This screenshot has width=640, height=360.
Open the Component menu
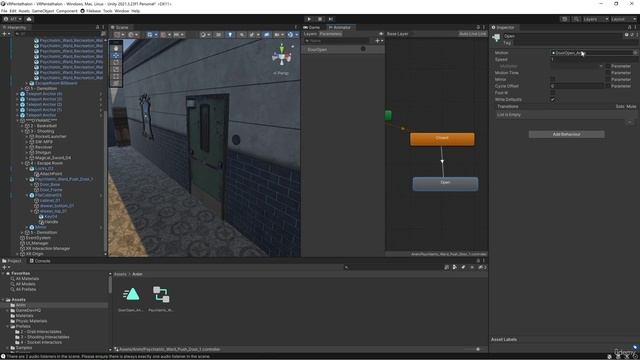click(67, 11)
